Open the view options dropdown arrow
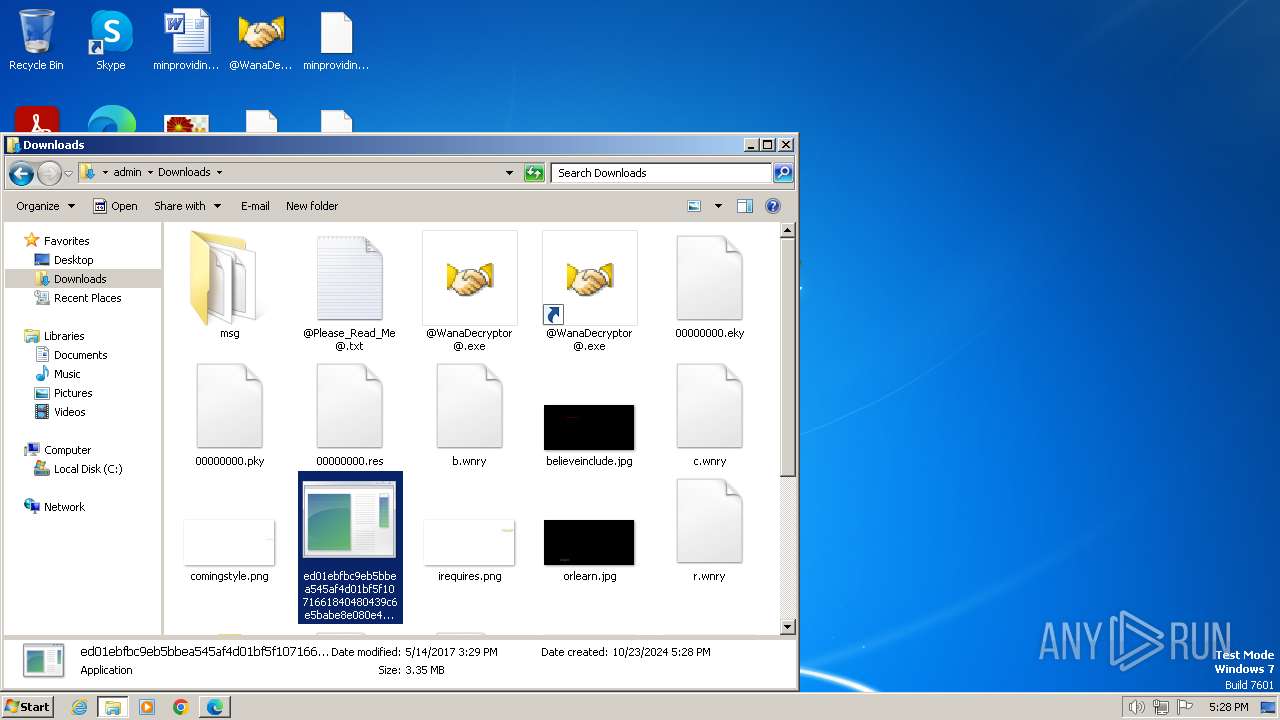1280x720 pixels. pos(717,206)
